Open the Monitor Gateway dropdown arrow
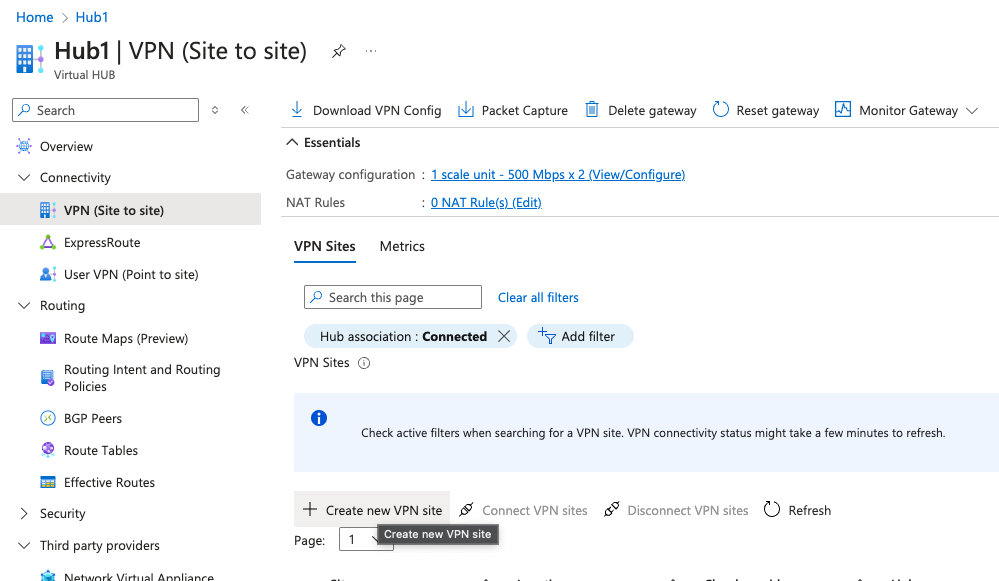The height and width of the screenshot is (581, 999). pyautogui.click(x=972, y=111)
